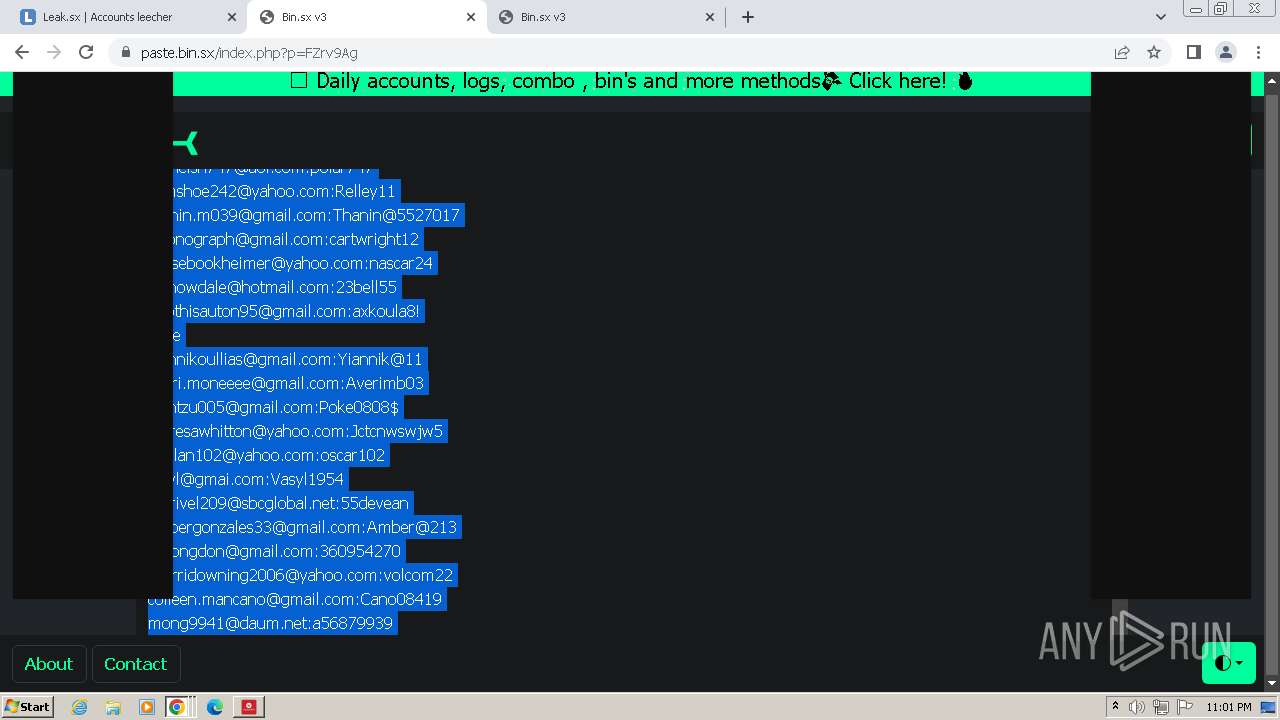This screenshot has height=720, width=1280.
Task: Click the line ending with Yiannik@11
Action: pyautogui.click(x=300, y=359)
